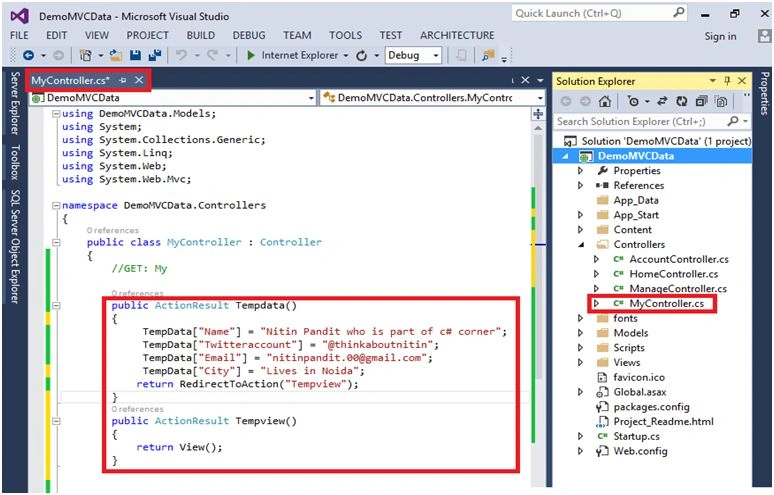Click the user account avatar icon
Image resolution: width=774 pixels, height=495 pixels.
(765, 36)
